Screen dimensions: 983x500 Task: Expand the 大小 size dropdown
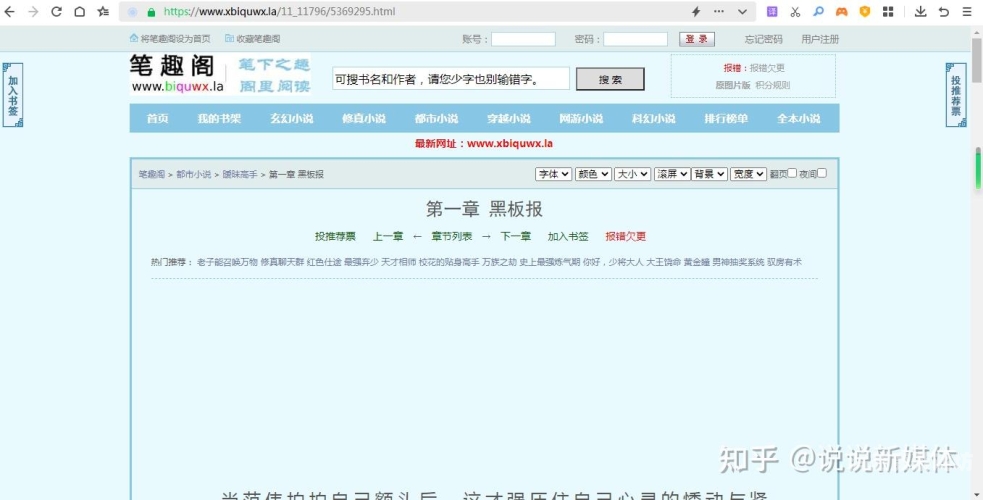pos(633,174)
